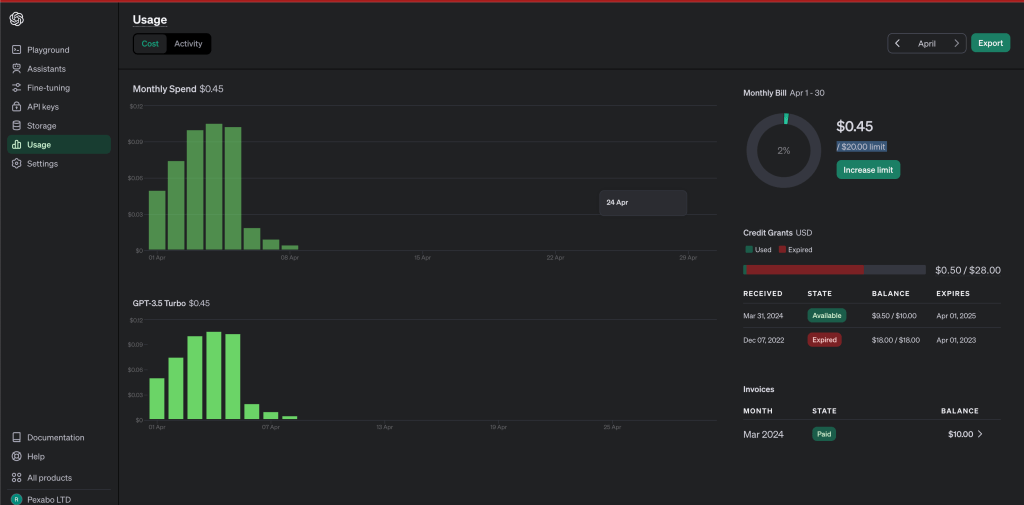Click the $9.50 / $10.00 balance
The image size is (1024, 505).
point(893,316)
